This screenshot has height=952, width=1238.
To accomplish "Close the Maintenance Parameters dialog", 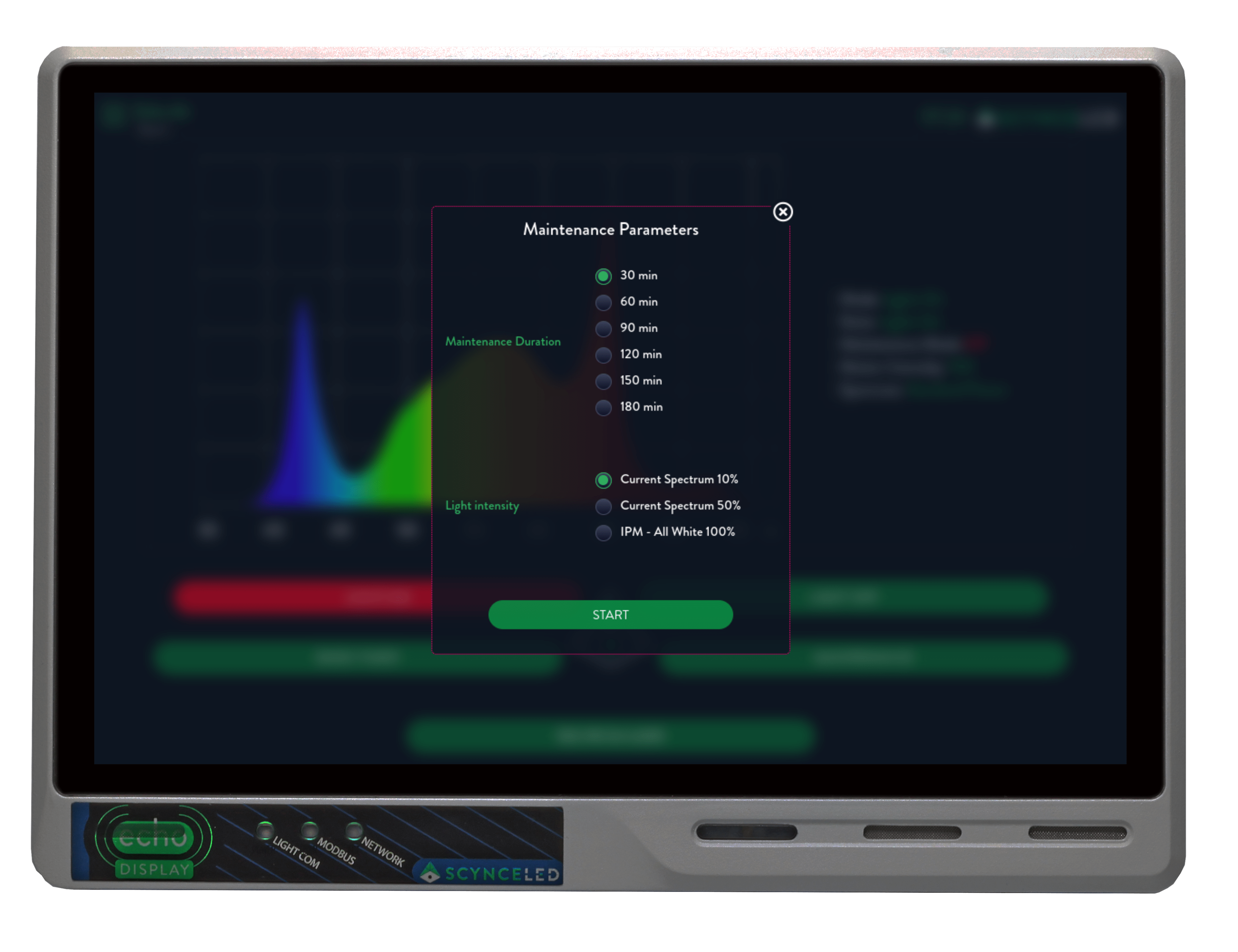I will [783, 212].
